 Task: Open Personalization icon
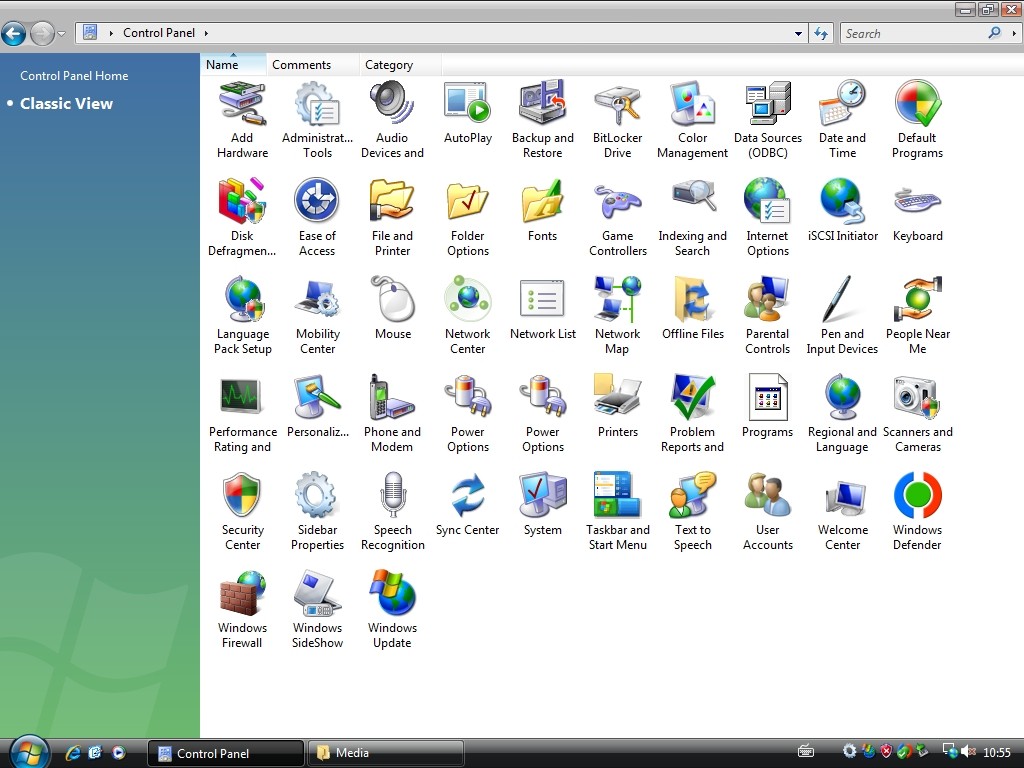tap(317, 397)
